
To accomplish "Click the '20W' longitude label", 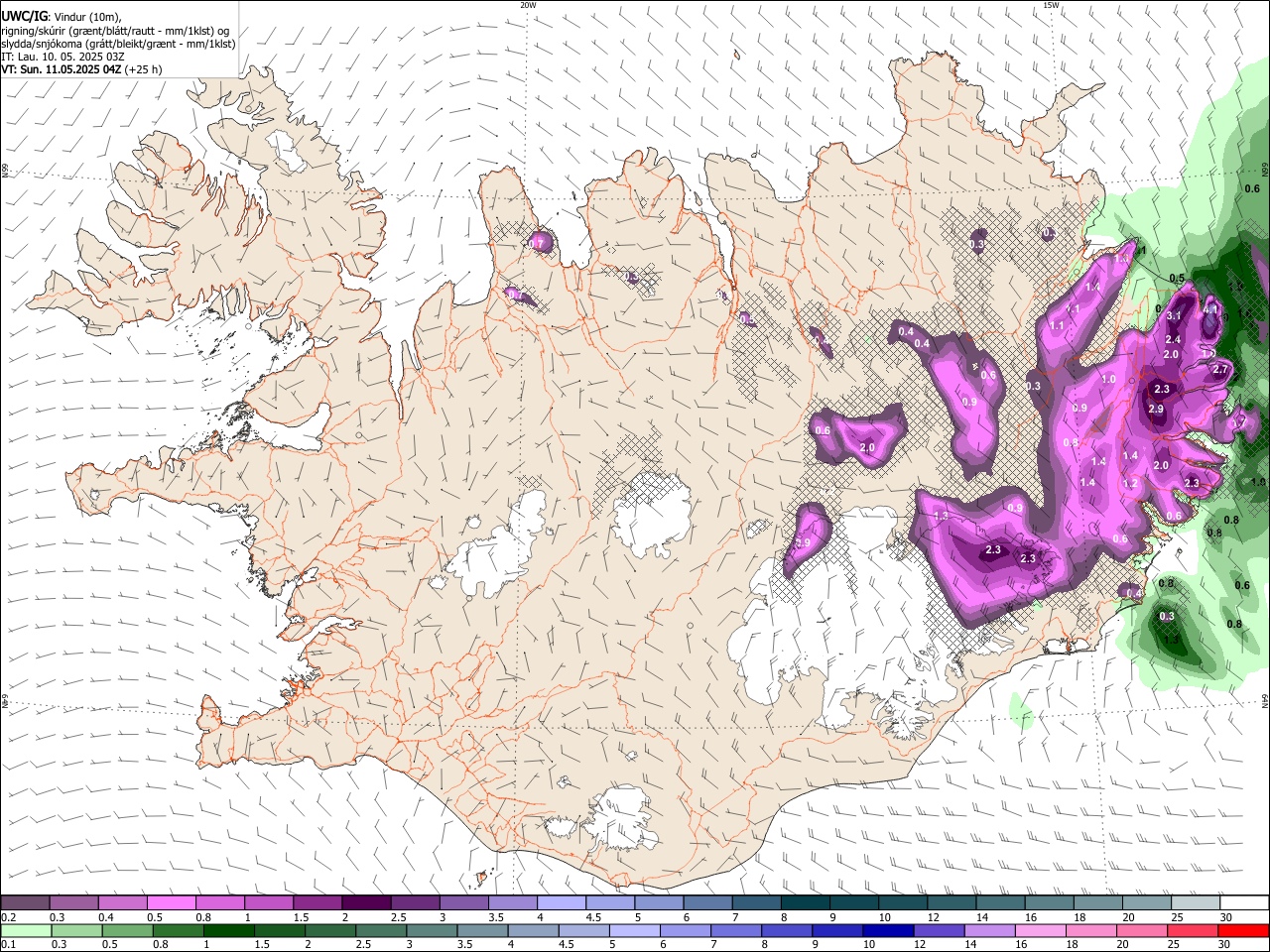I will [x=528, y=5].
